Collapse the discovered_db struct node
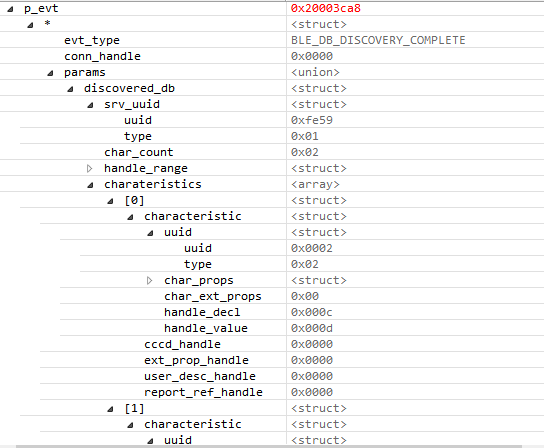The image size is (544, 448). coord(70,89)
